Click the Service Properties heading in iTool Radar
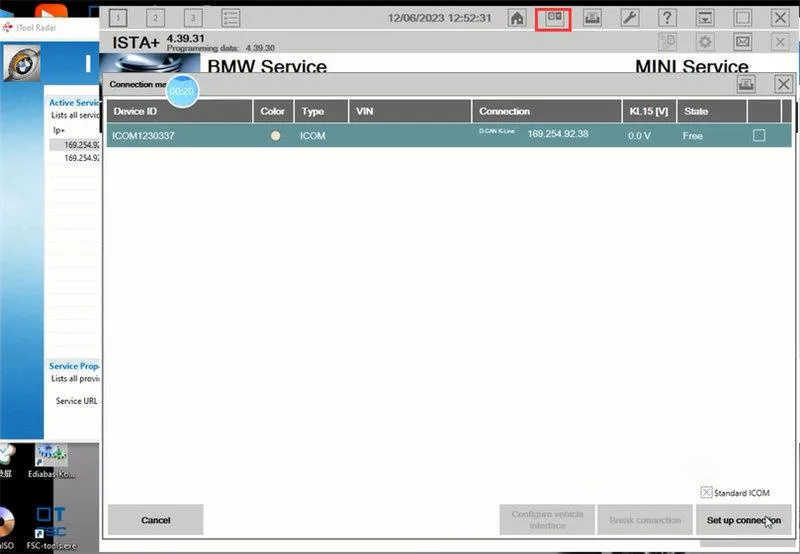800x554 pixels. coord(74,366)
